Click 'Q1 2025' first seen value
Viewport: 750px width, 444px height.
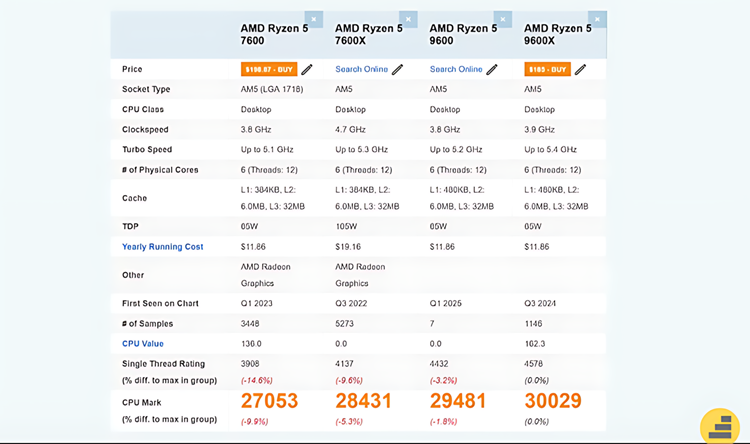click(445, 303)
